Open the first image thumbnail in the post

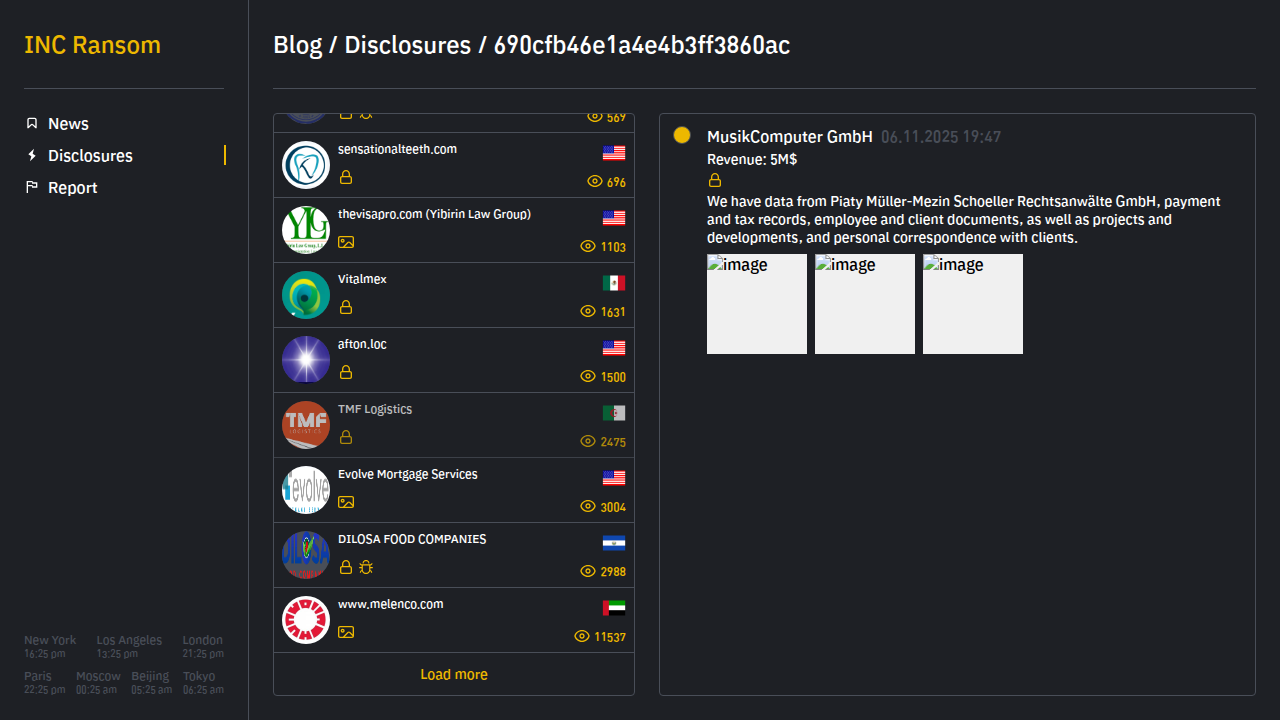757,304
